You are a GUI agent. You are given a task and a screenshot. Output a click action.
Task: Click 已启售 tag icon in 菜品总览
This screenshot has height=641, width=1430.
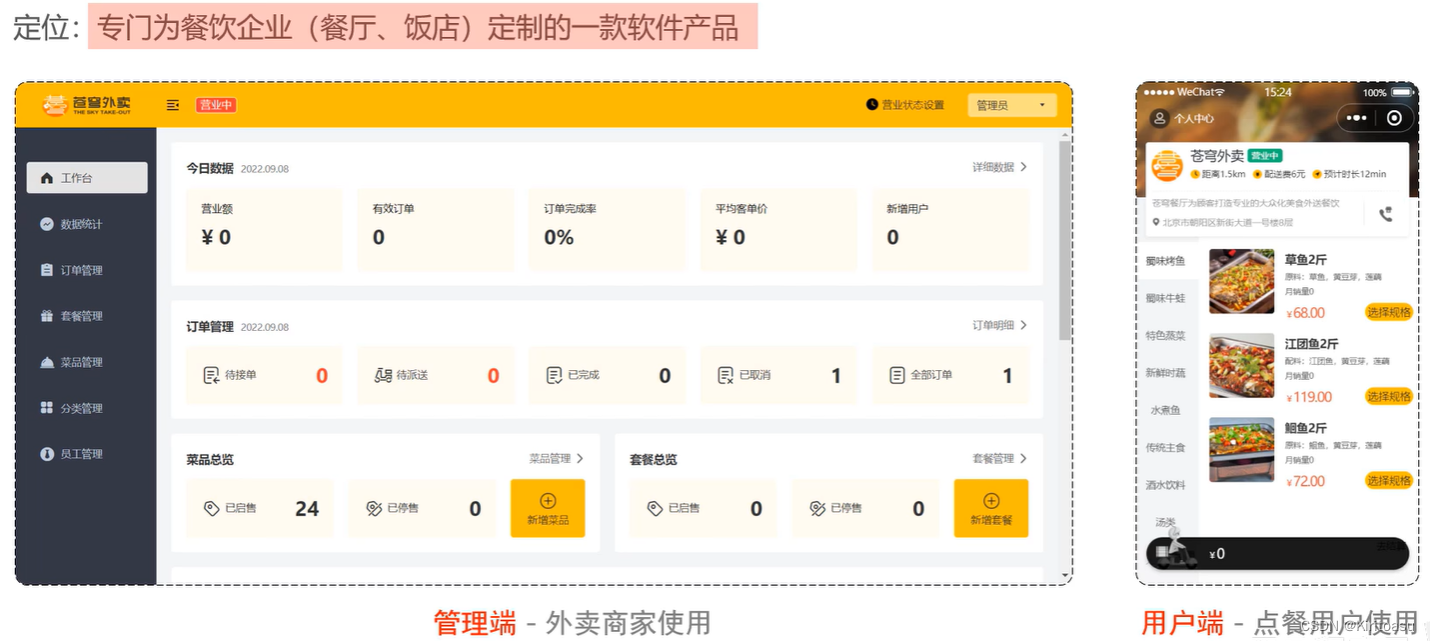click(x=211, y=509)
